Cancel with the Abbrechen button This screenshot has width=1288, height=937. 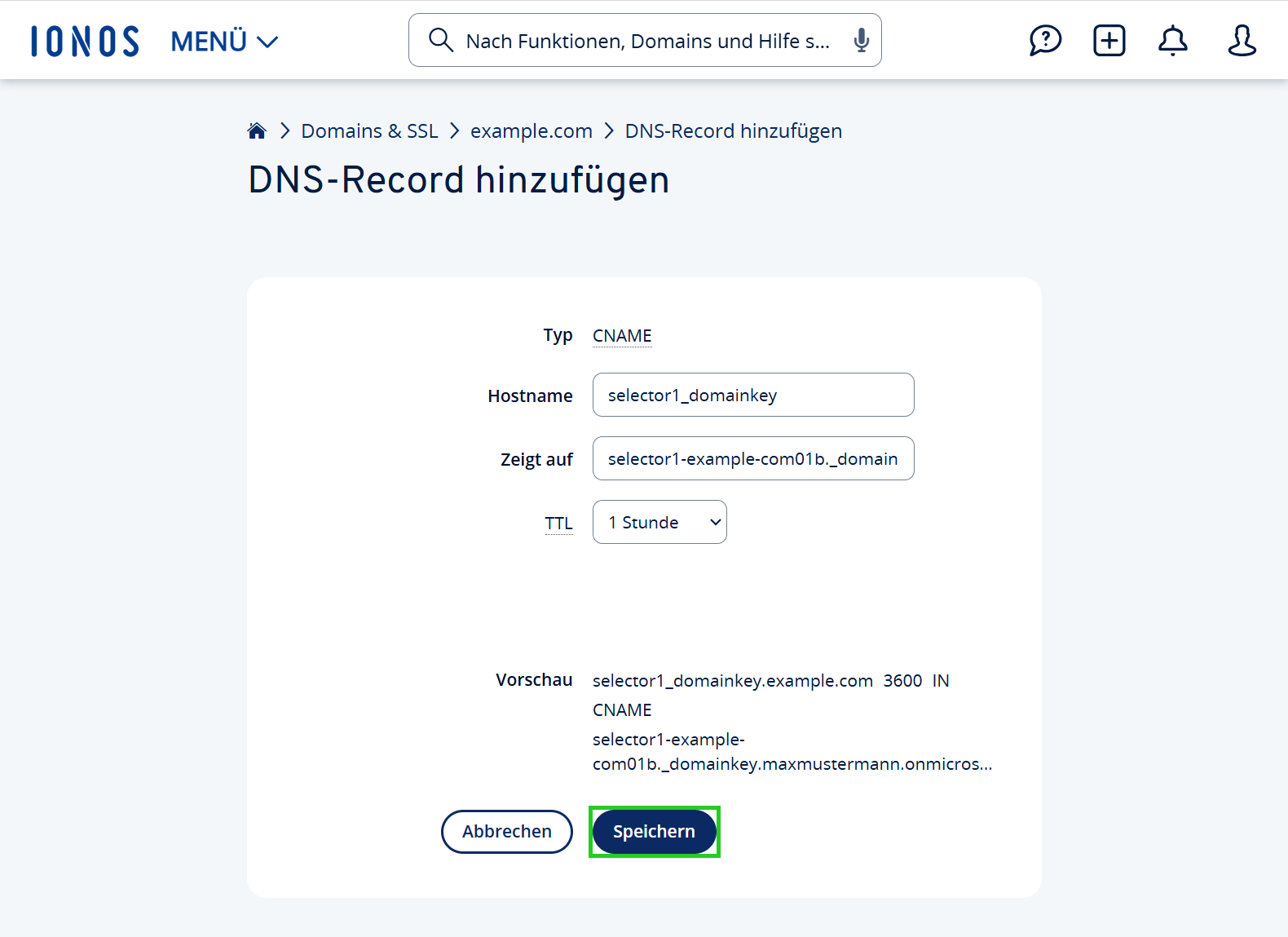tap(507, 832)
